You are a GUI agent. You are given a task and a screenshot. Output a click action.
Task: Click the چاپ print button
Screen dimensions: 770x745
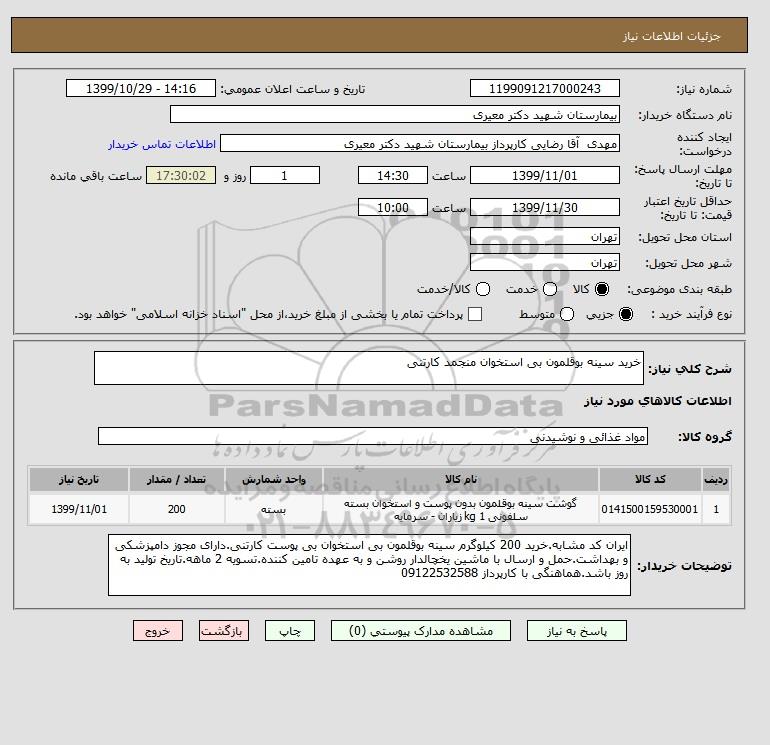(x=290, y=631)
